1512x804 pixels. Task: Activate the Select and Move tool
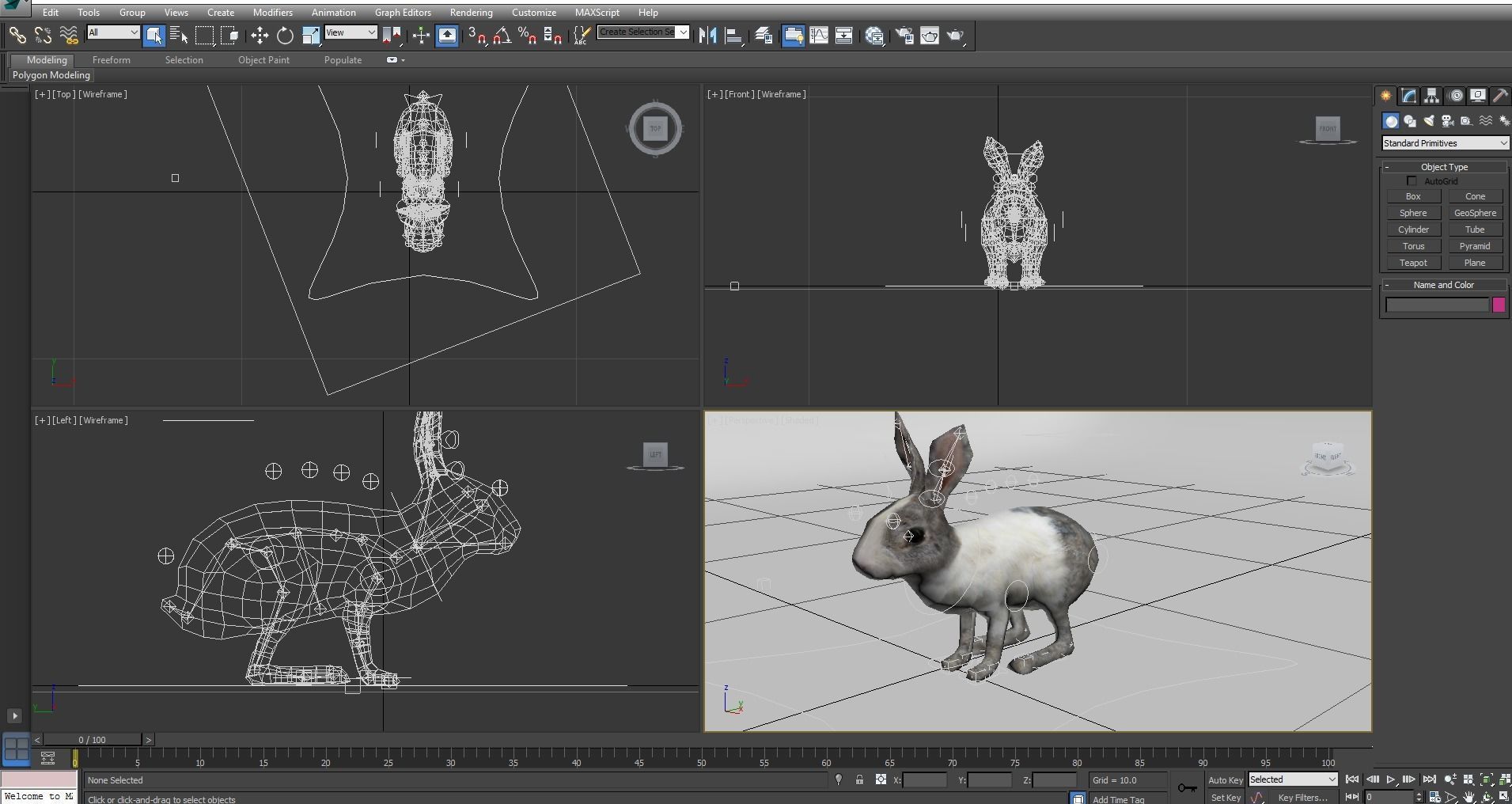tap(260, 35)
